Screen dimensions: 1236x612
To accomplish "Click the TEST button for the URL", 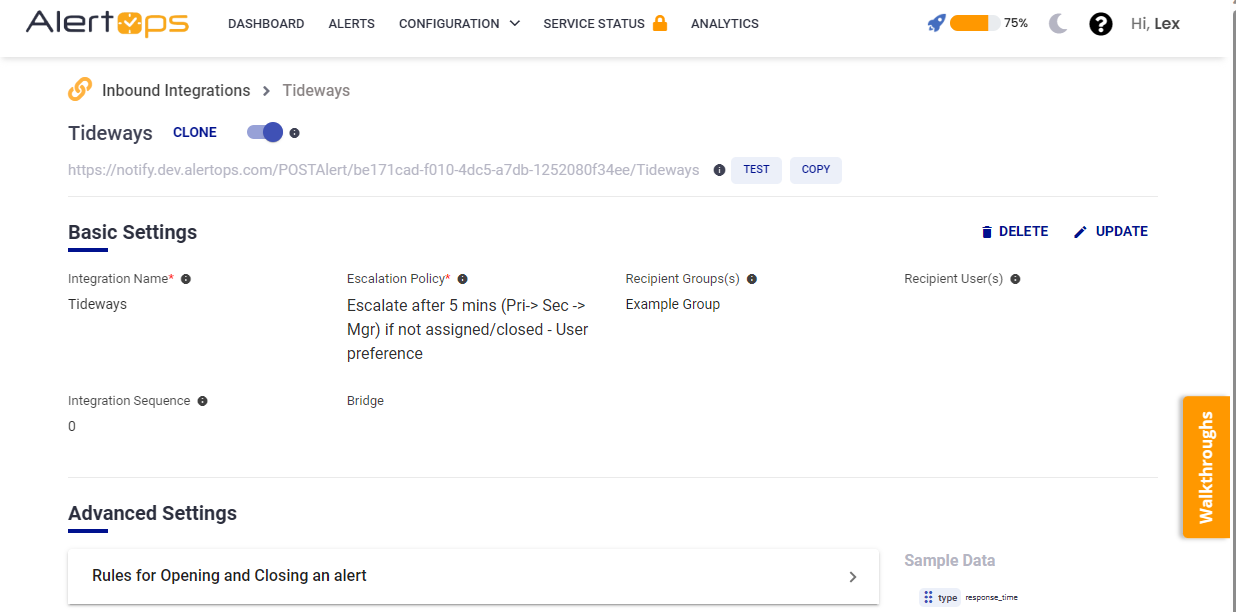I will point(756,170).
